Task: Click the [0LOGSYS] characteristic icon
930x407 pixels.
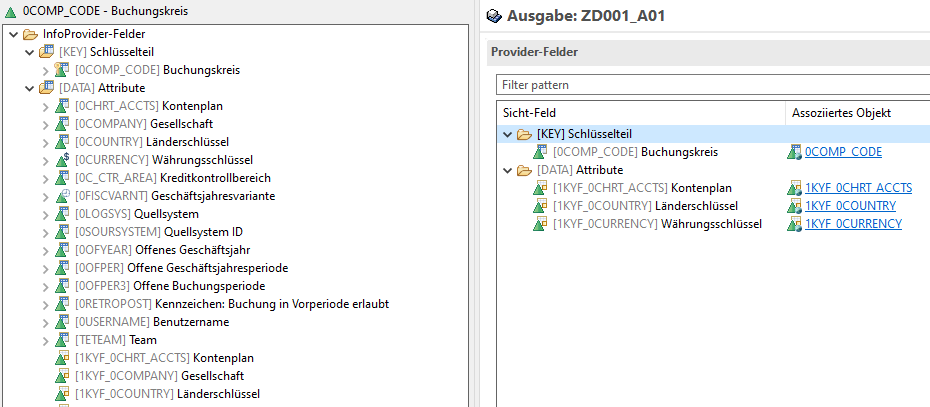Action: tap(62, 214)
